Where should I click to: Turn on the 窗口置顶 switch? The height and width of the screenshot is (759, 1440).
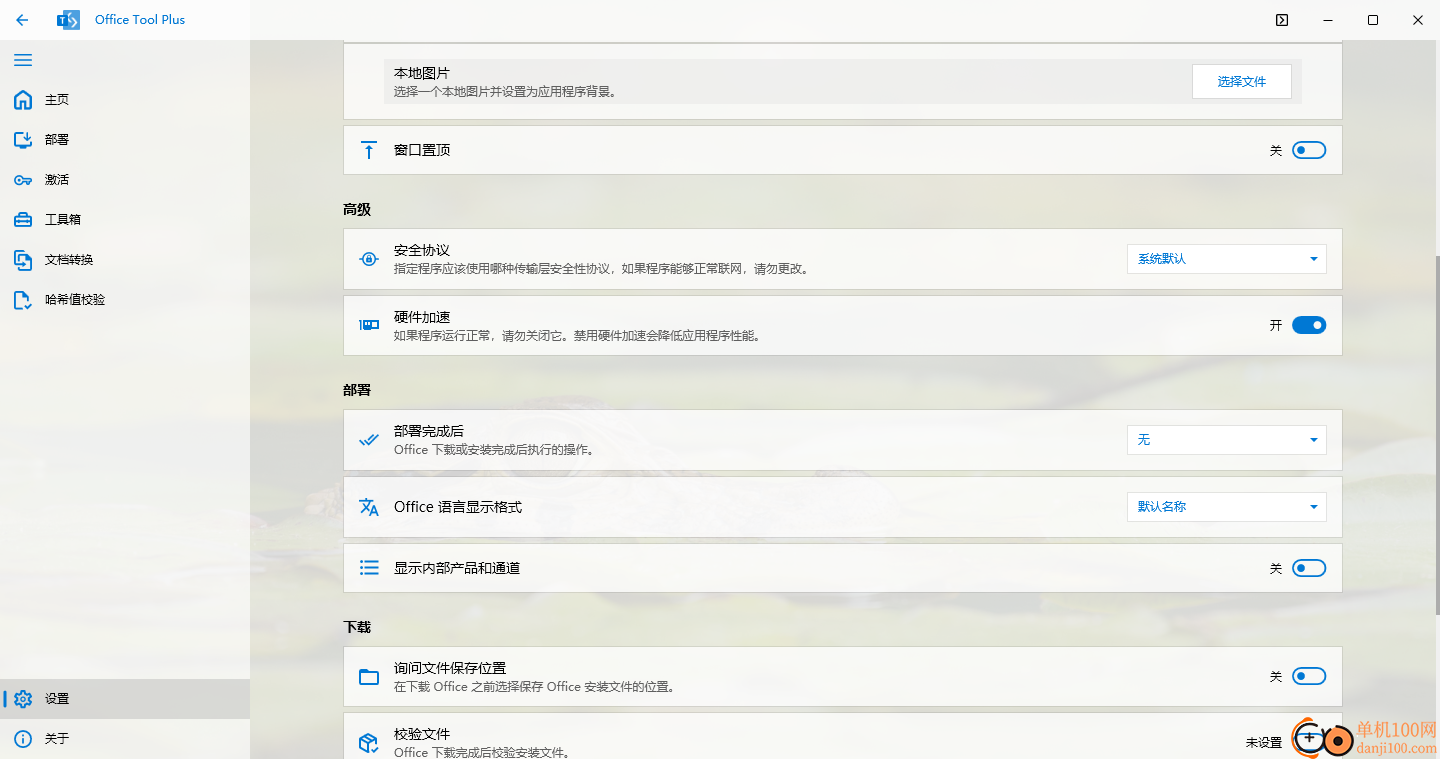pos(1309,150)
